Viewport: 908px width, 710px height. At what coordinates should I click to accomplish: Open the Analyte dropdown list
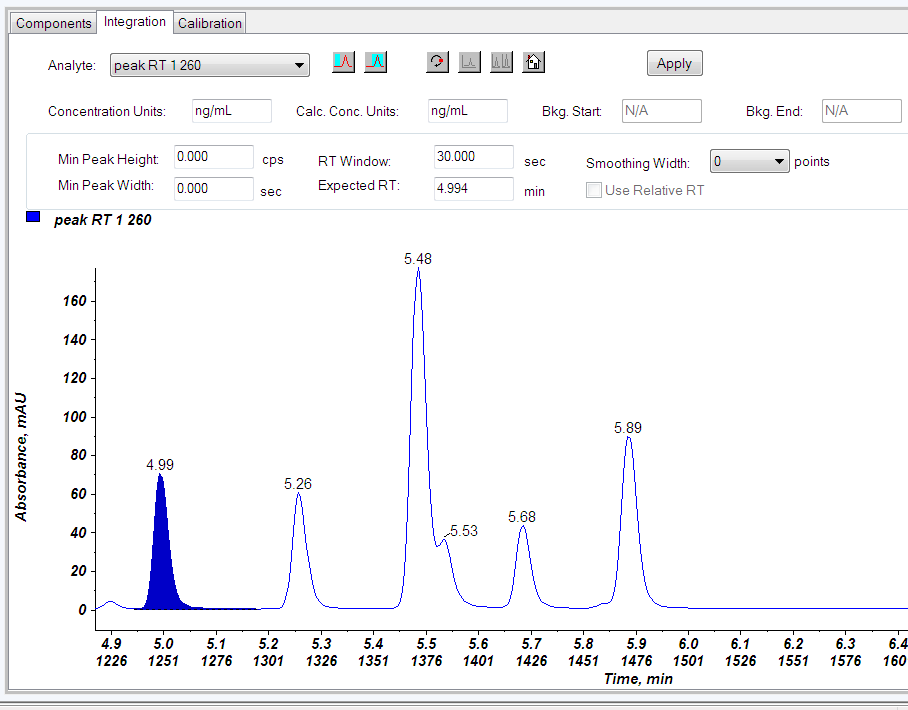tap(299, 65)
